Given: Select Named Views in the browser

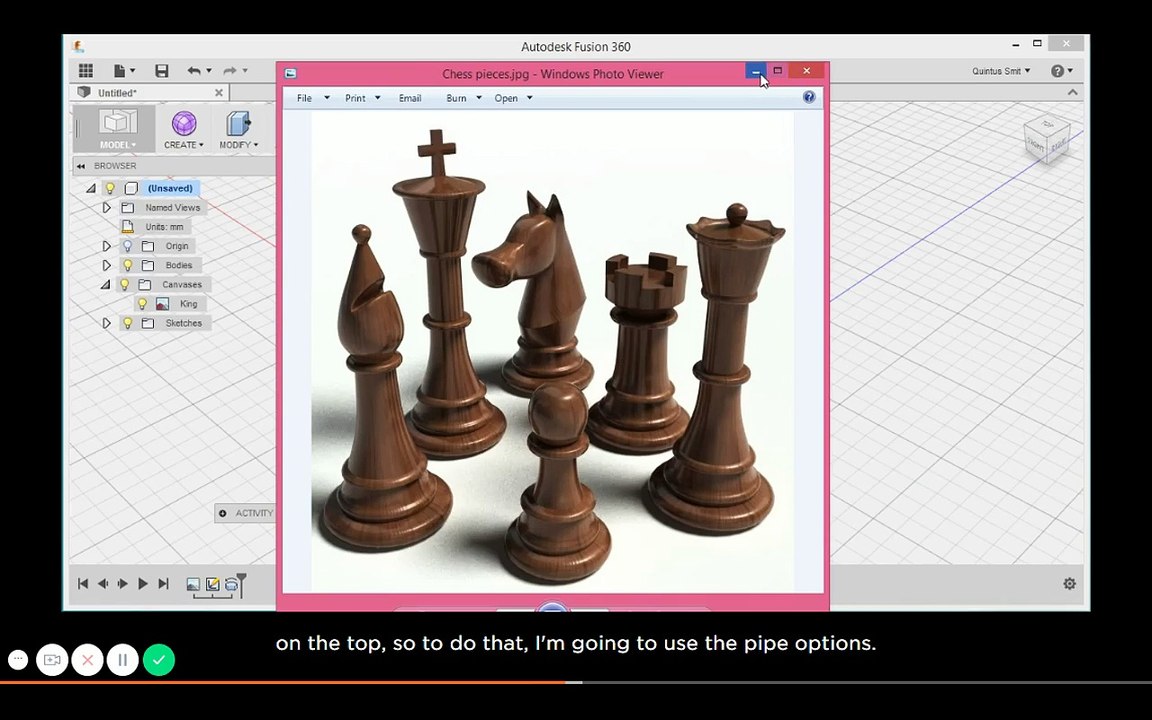Looking at the screenshot, I should (x=173, y=208).
